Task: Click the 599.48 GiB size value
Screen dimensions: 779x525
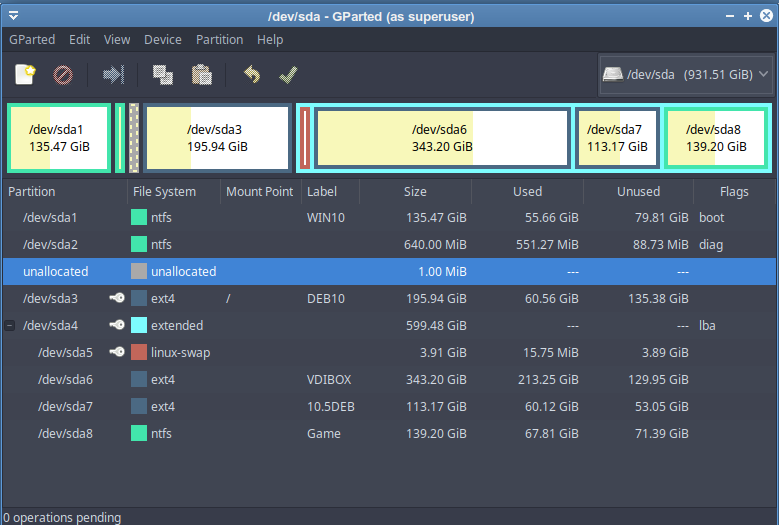Action: [x=436, y=326]
